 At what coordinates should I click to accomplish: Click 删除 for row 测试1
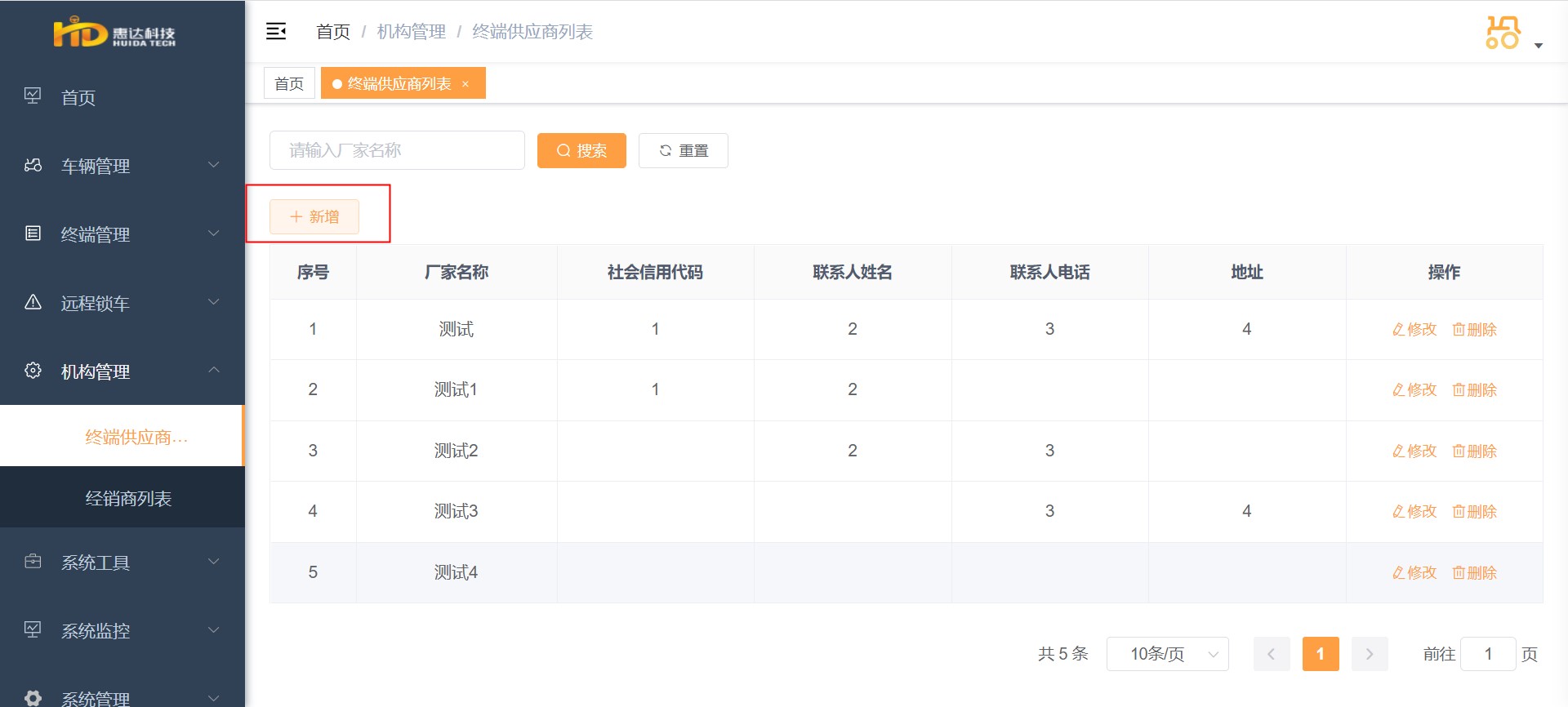coord(1474,389)
